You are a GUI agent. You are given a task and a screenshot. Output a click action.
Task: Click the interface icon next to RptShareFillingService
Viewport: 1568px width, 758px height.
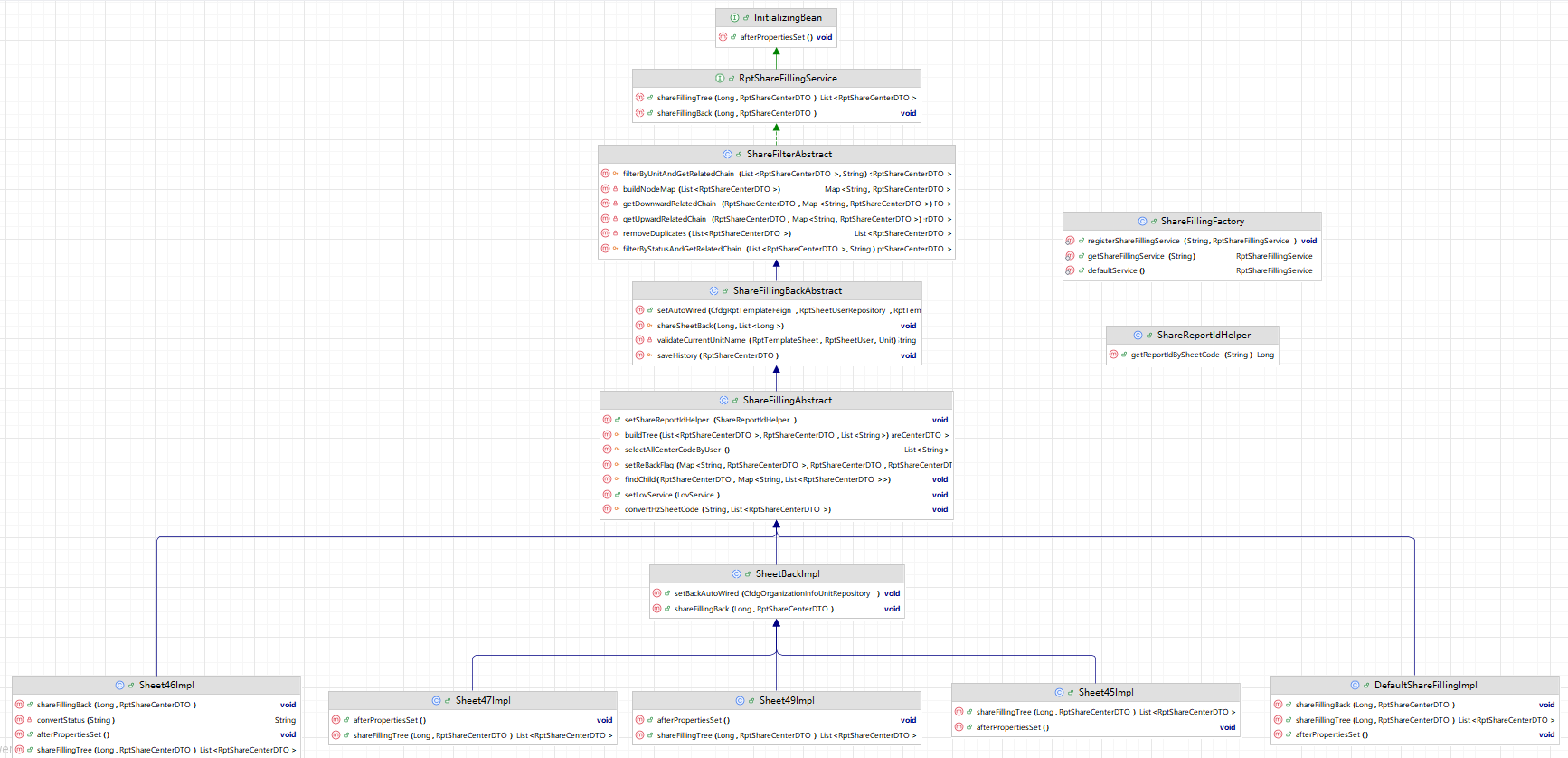pos(720,79)
